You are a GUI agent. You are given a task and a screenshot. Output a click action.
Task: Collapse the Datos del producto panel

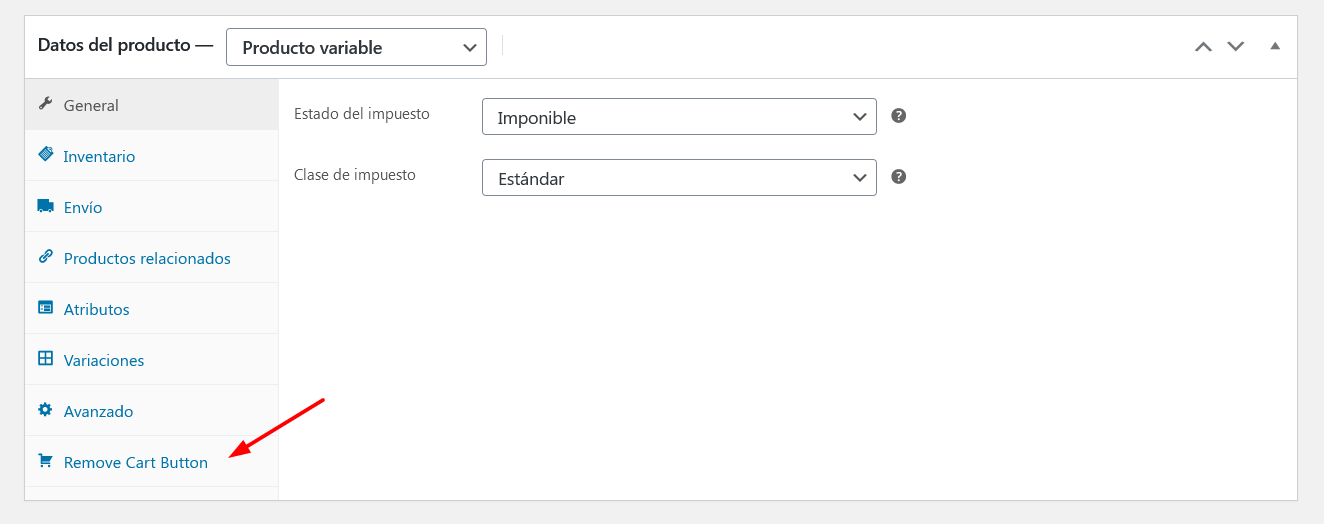coord(1275,46)
